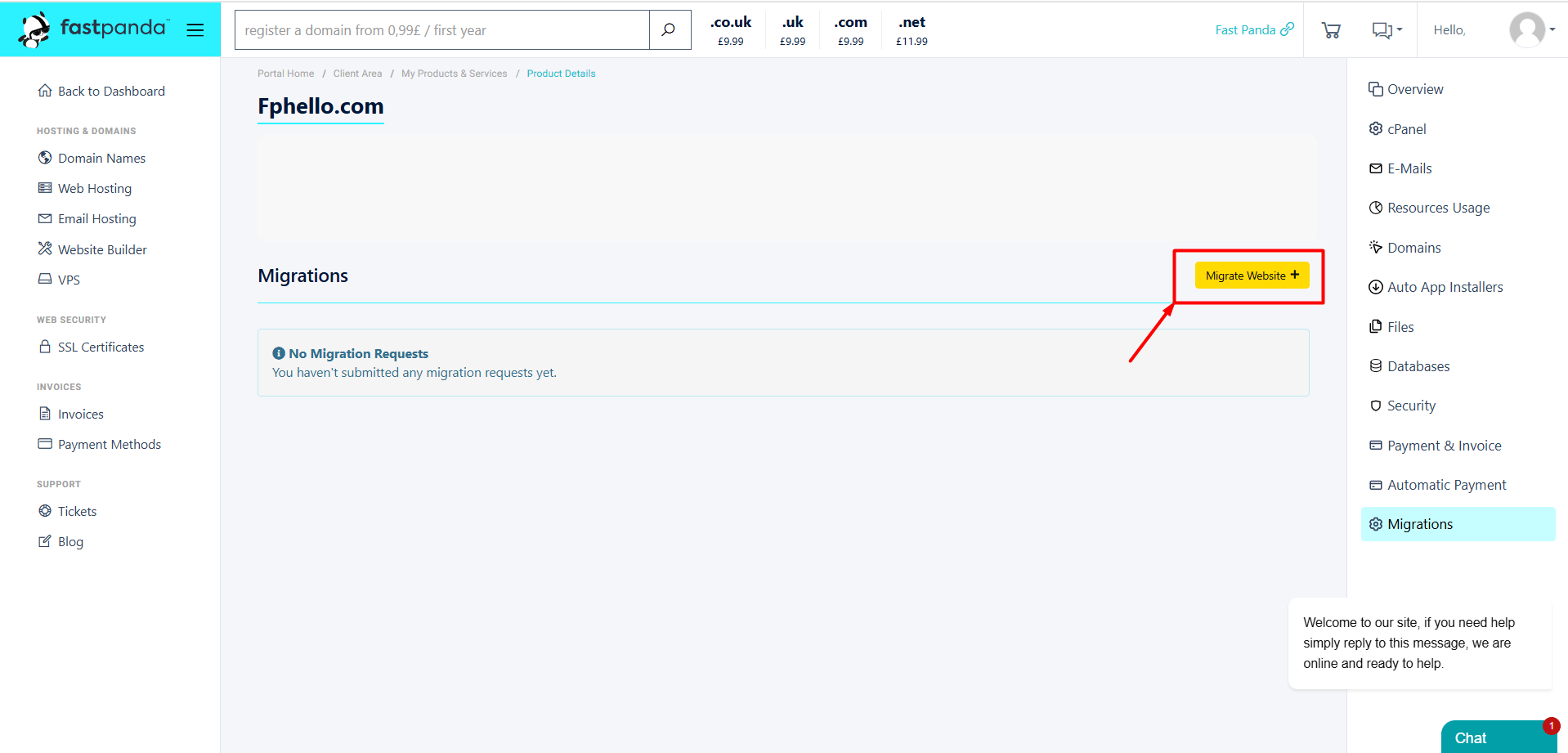Viewport: 1568px width, 753px height.
Task: Select the .co.uk domain price option
Action: [x=730, y=30]
